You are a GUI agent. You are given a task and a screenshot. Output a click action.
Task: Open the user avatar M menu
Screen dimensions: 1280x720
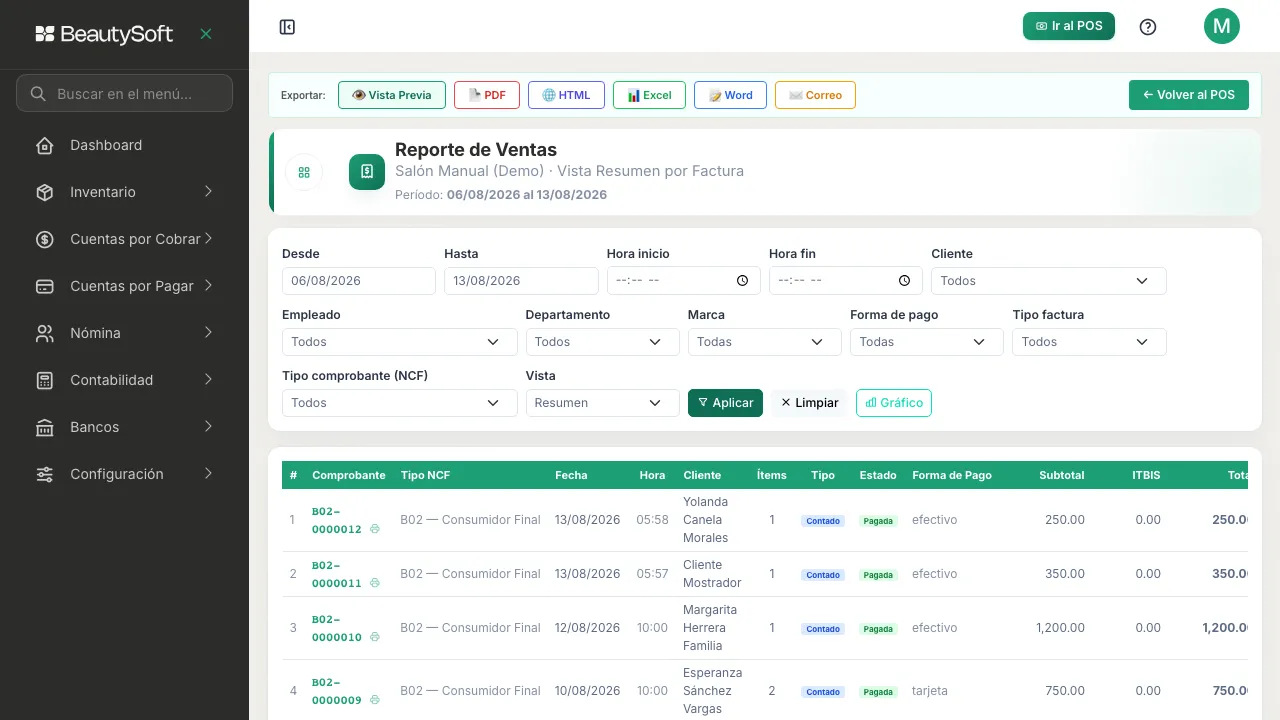(1221, 26)
